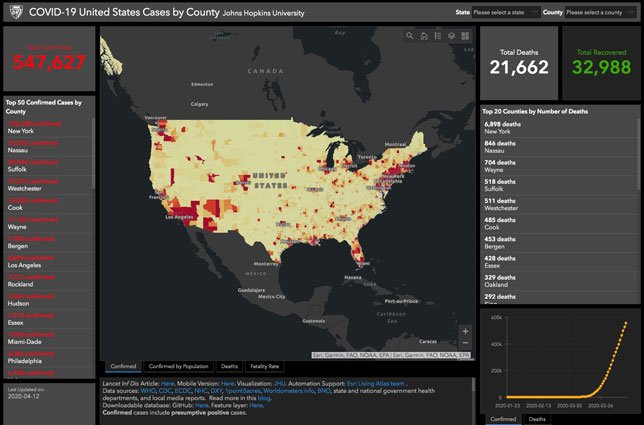Open the Worldometers.info data source link
Image resolution: width=644 pixels, height=425 pixels.
[x=289, y=391]
